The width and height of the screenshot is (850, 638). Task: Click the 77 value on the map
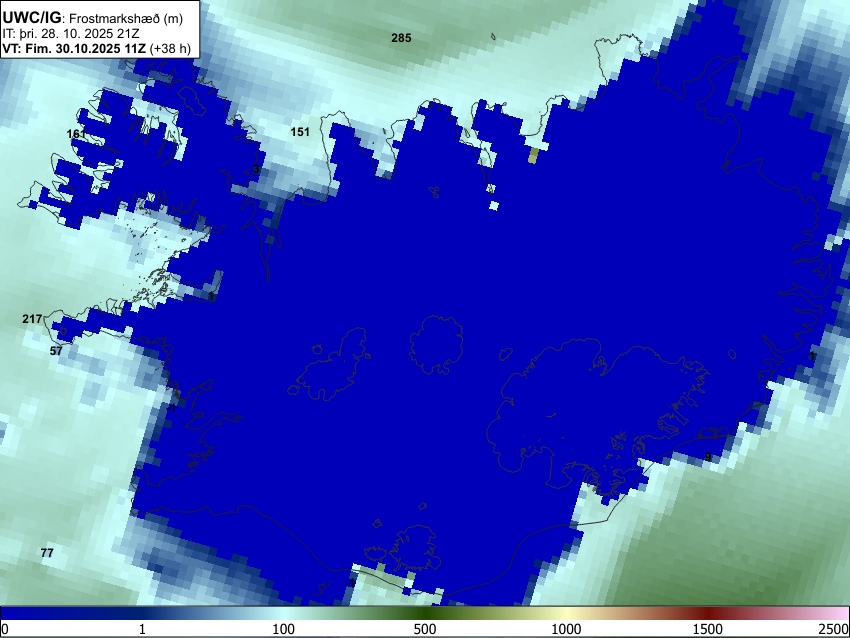click(x=47, y=553)
